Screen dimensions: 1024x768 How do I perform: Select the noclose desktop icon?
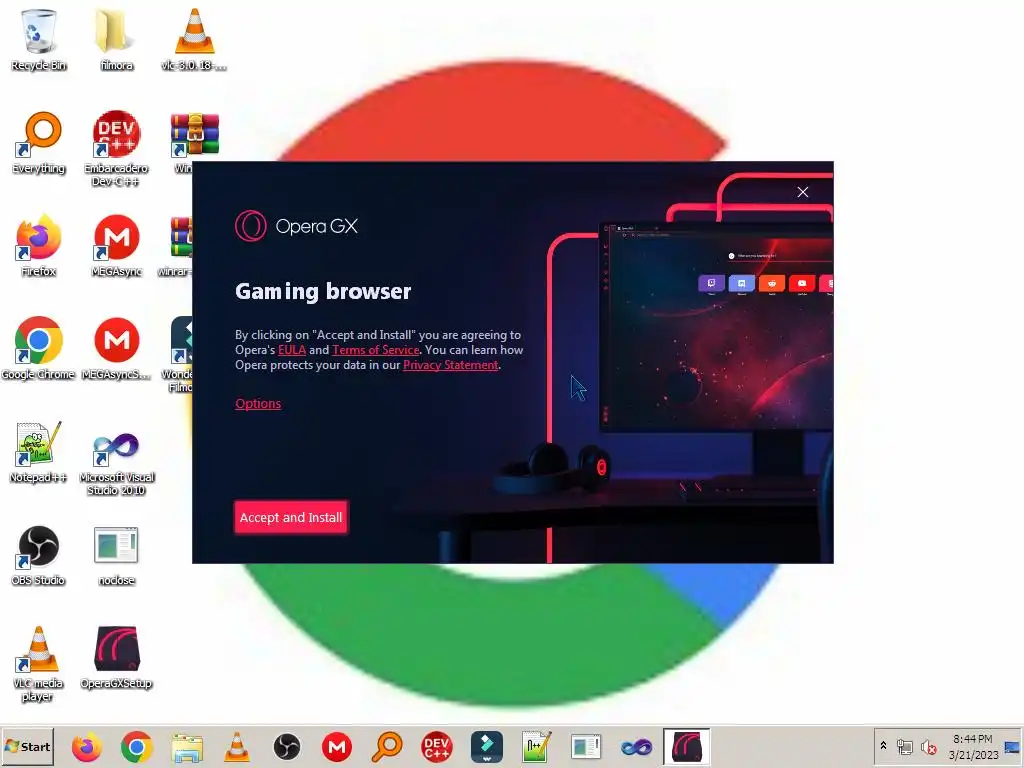tap(116, 555)
